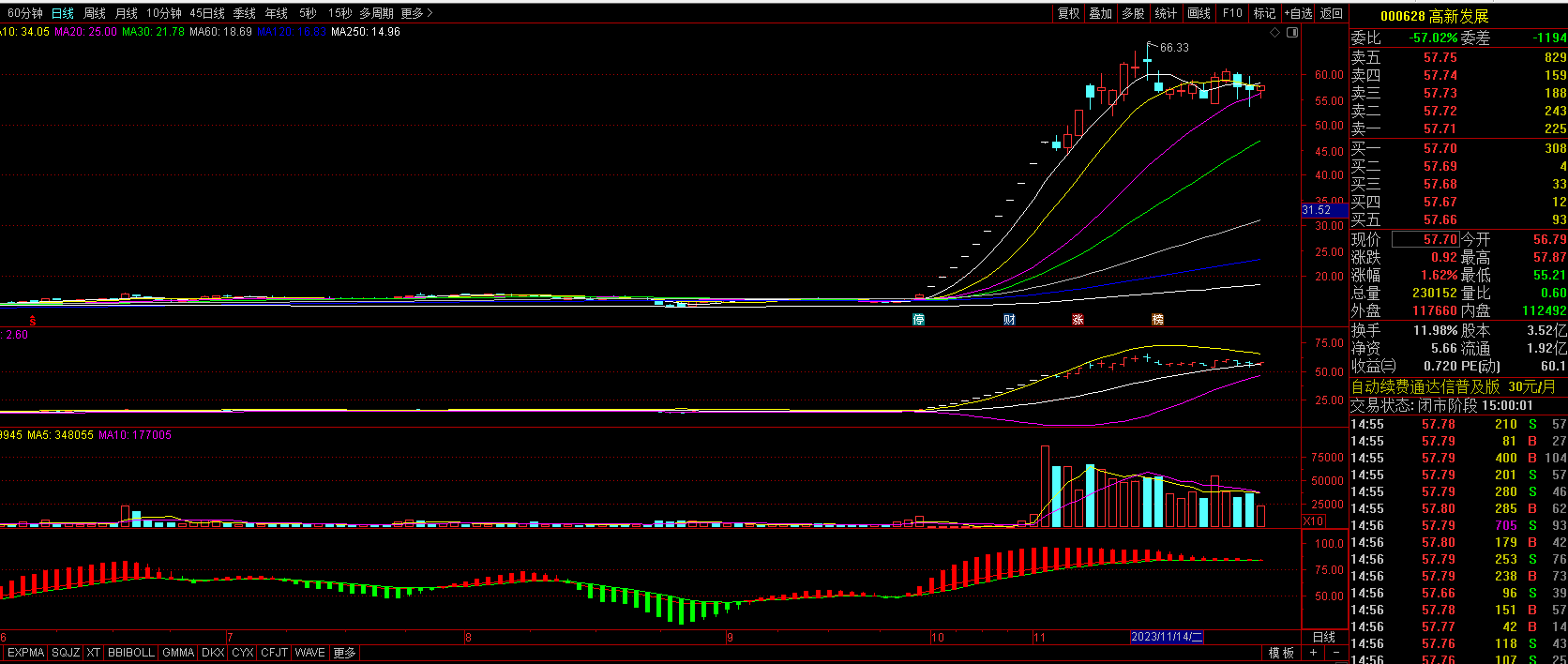
Task: Click the 涨 marker icon under the chart
Action: 1078,320
